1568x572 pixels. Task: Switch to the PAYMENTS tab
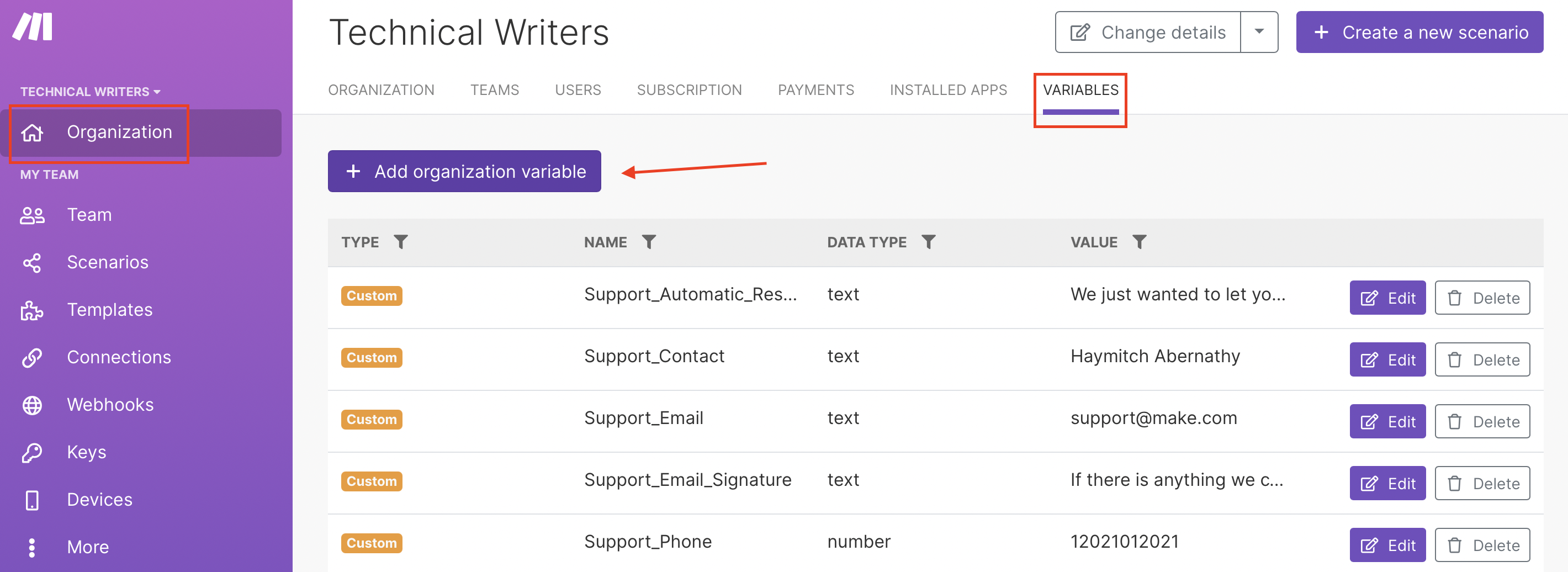click(x=815, y=90)
